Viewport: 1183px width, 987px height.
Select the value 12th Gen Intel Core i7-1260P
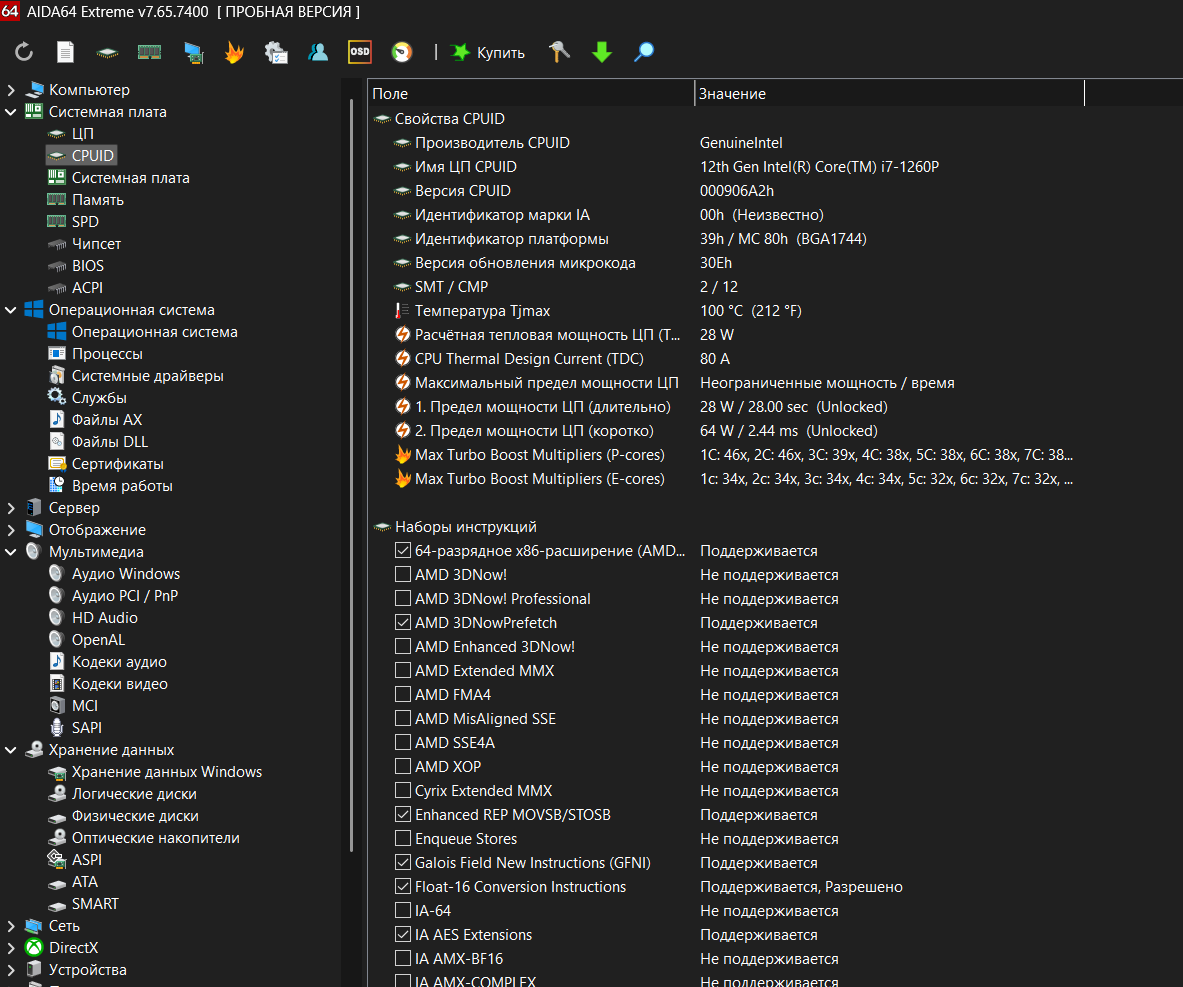coord(819,167)
